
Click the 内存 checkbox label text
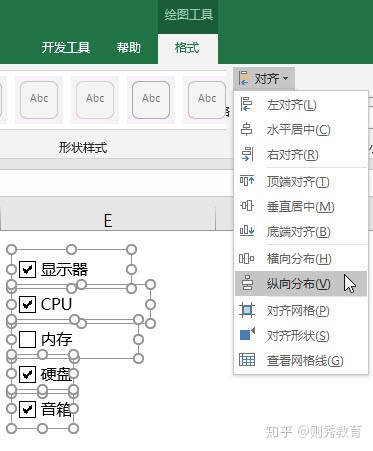tap(56, 339)
